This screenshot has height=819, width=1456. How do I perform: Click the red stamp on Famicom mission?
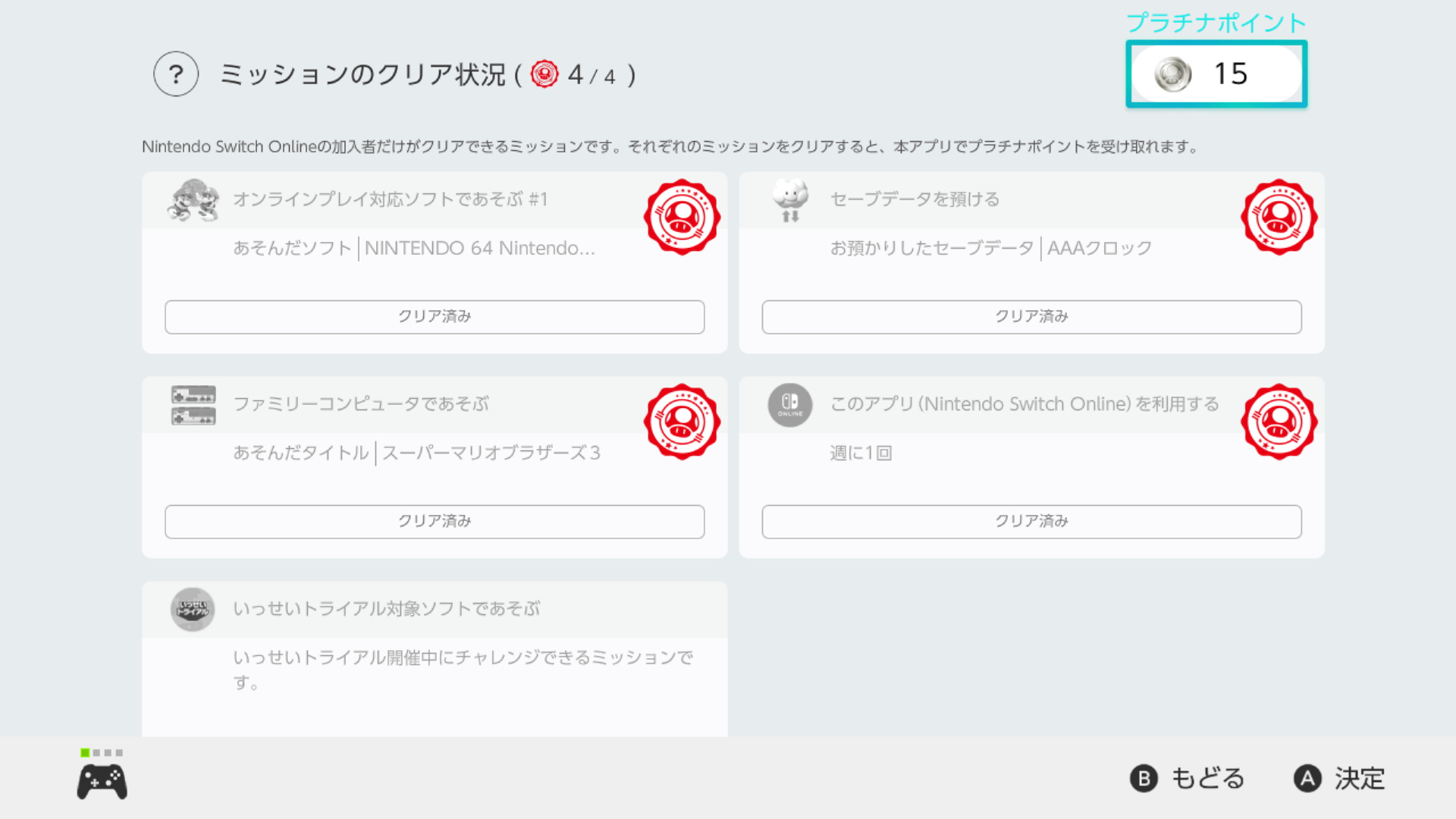coord(682,422)
